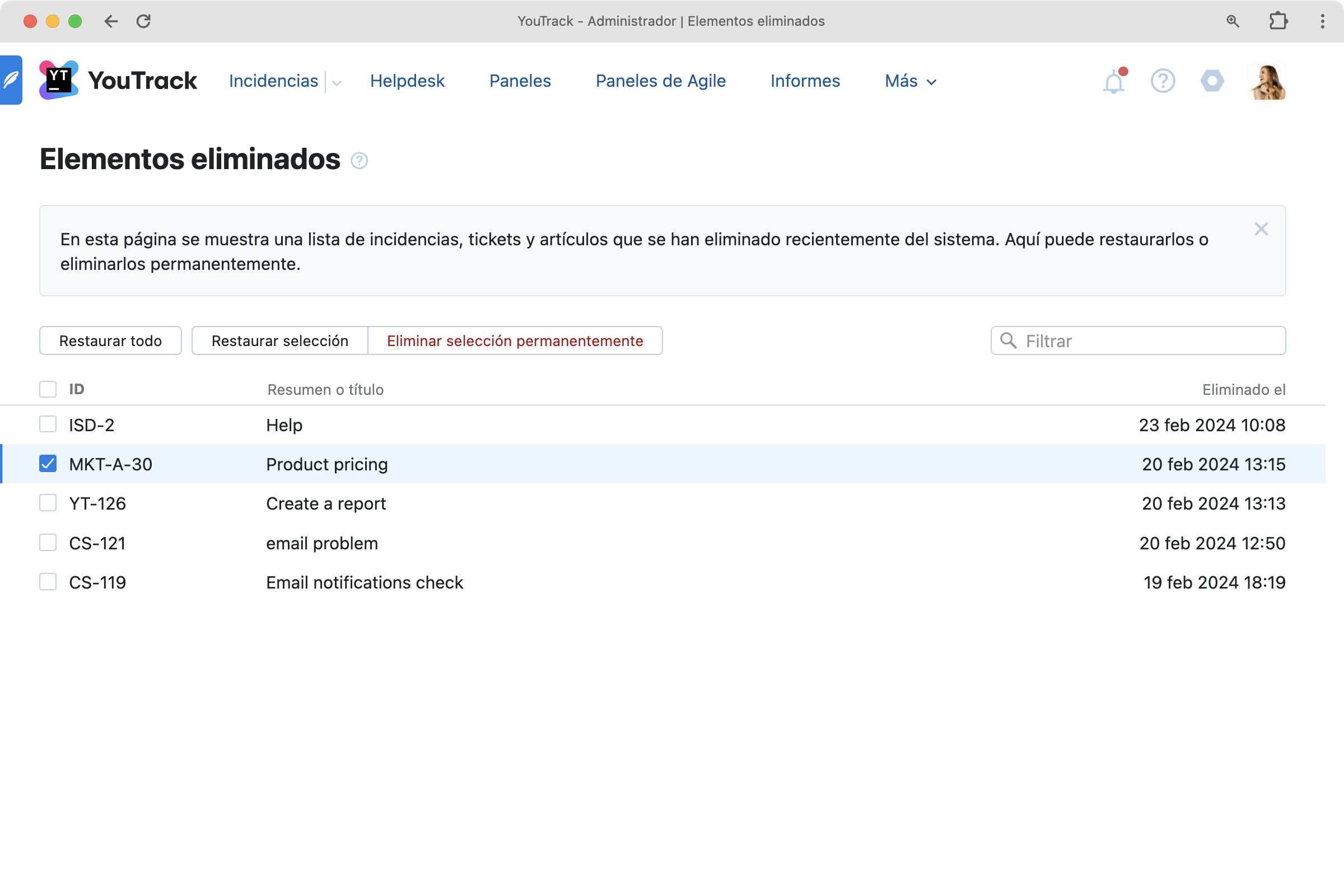Open browser three-dot menu
Viewport: 1344px width, 896px height.
(1322, 21)
